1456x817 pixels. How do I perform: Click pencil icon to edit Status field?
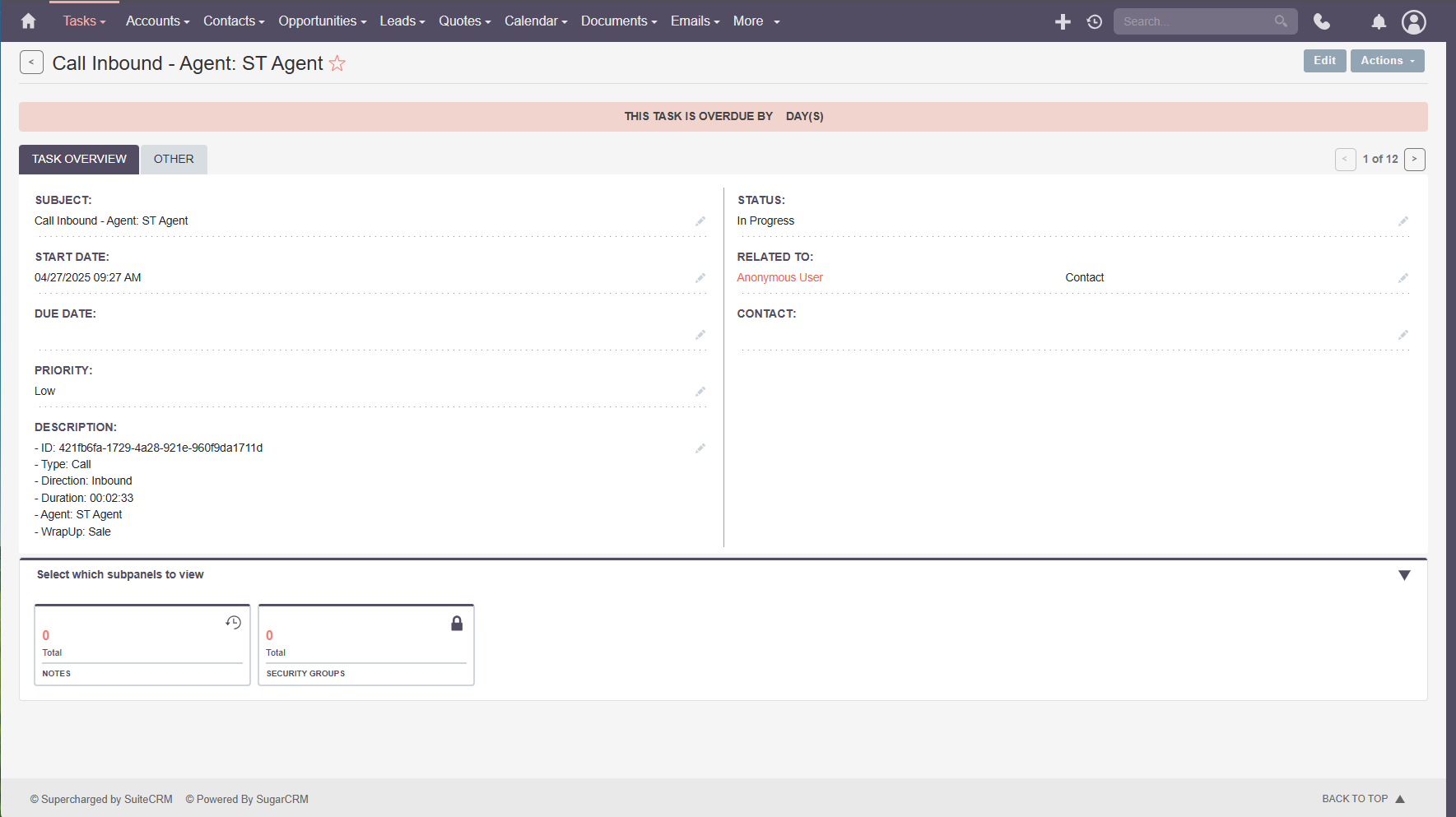pos(1403,221)
